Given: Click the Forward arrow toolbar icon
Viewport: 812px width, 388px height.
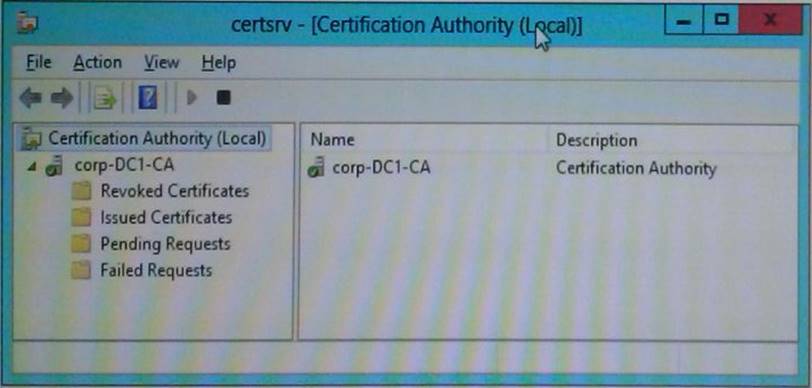Looking at the screenshot, I should 61,97.
